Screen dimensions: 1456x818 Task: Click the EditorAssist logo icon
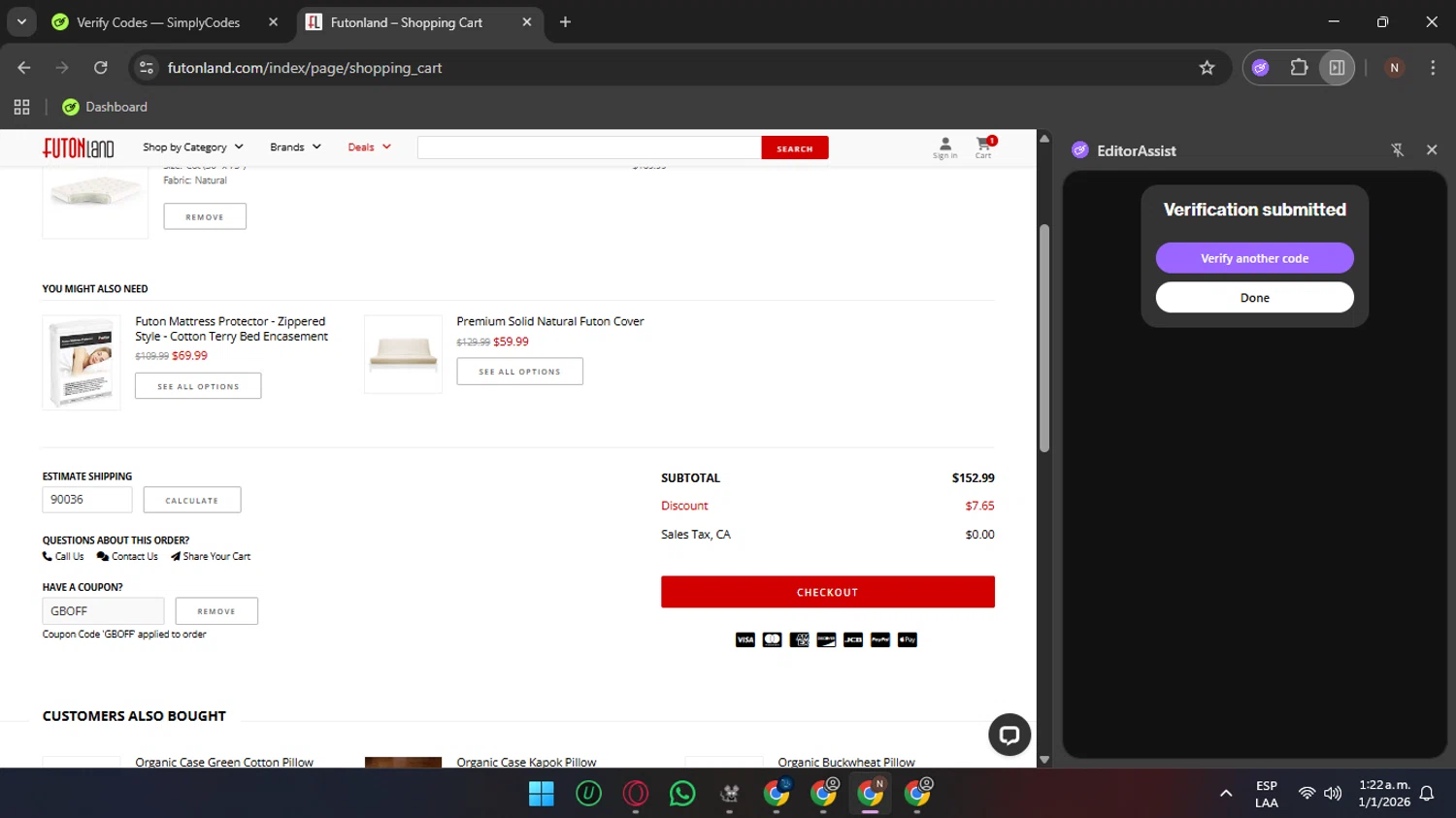1079,149
